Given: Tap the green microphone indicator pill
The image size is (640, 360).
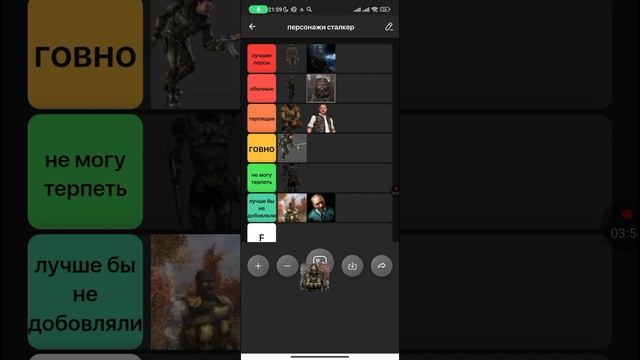Looking at the screenshot, I should 258,9.
